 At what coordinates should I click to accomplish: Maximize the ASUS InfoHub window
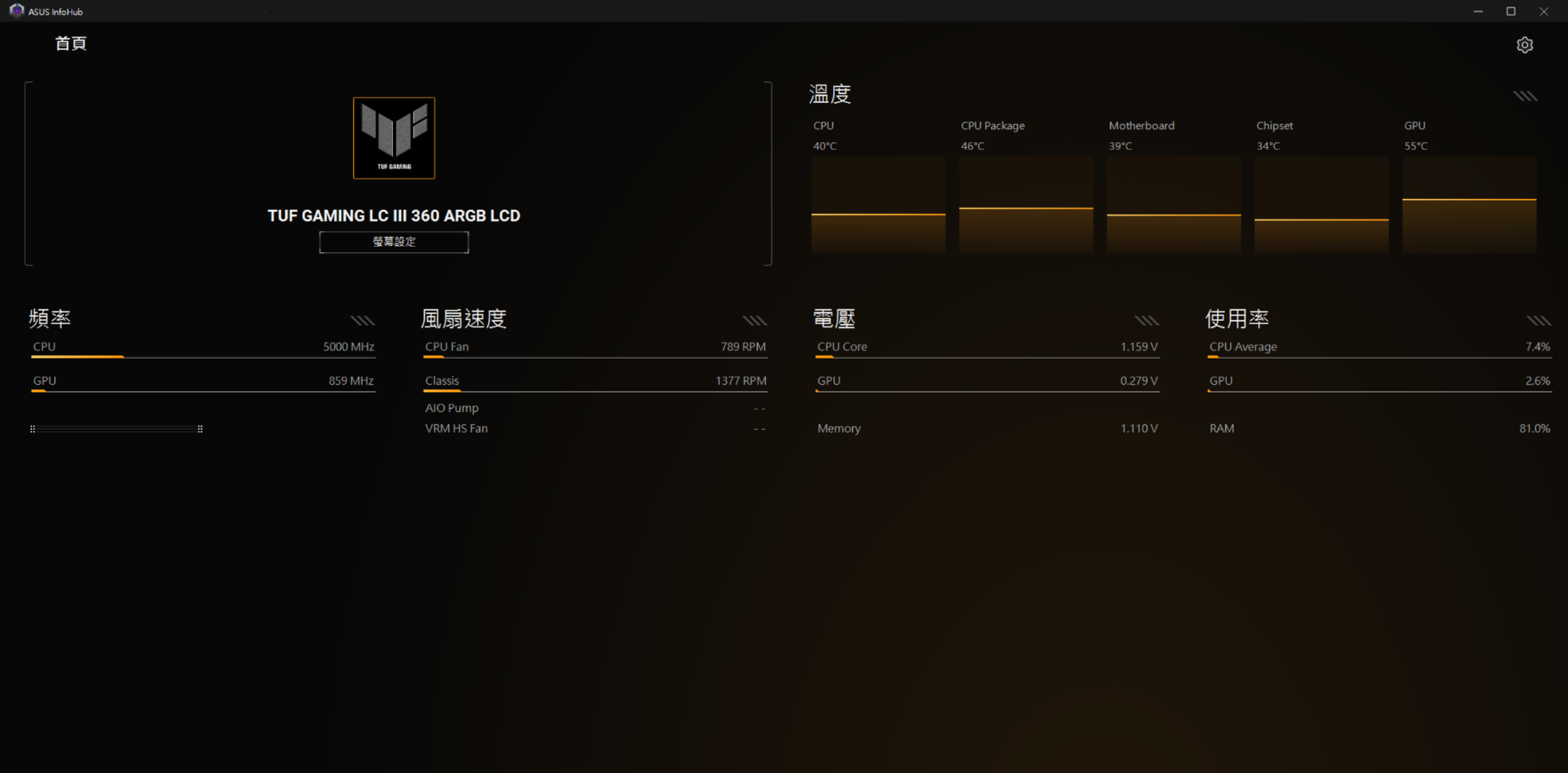[x=1511, y=11]
